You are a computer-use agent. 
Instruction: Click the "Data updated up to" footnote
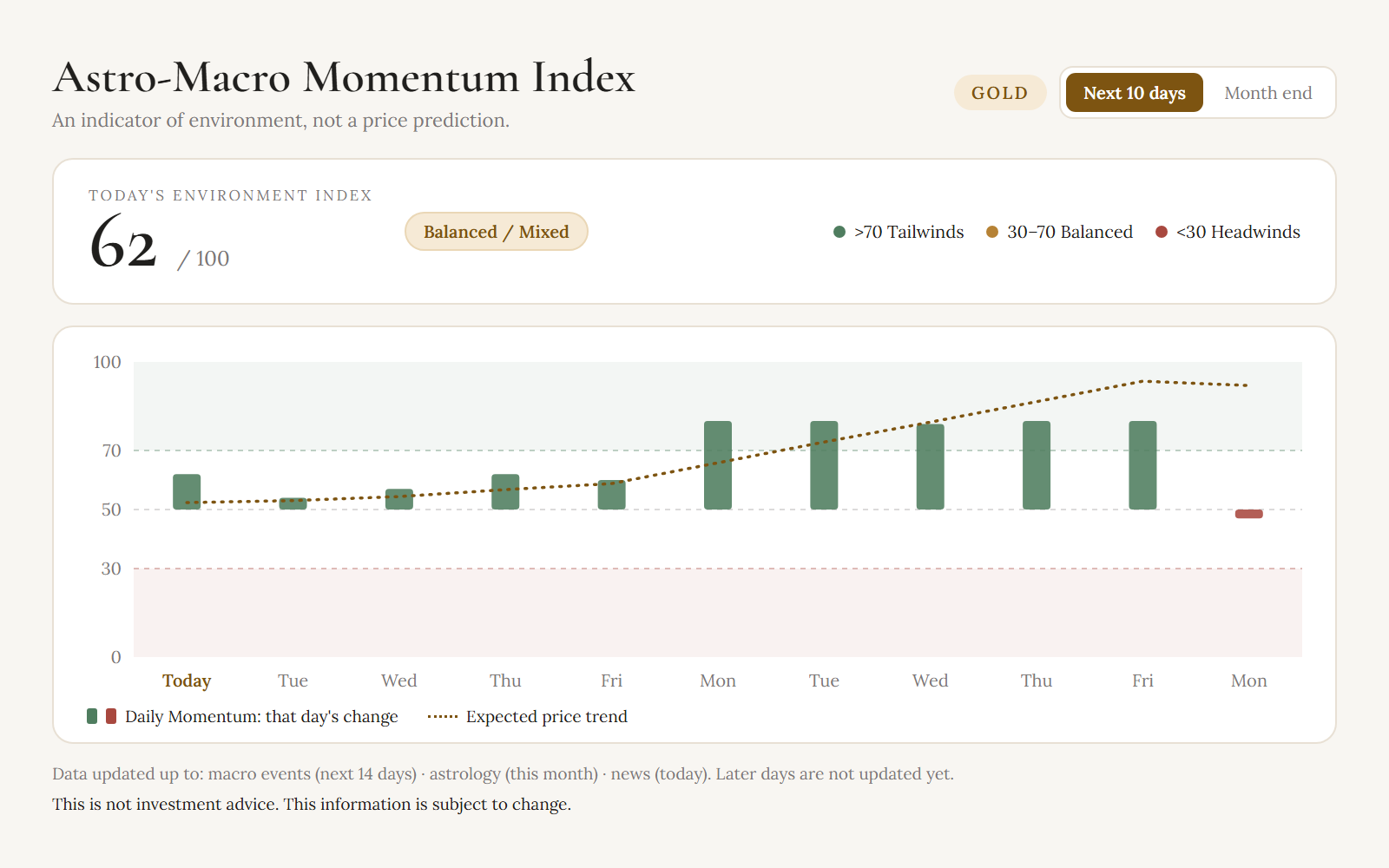pyautogui.click(x=503, y=773)
